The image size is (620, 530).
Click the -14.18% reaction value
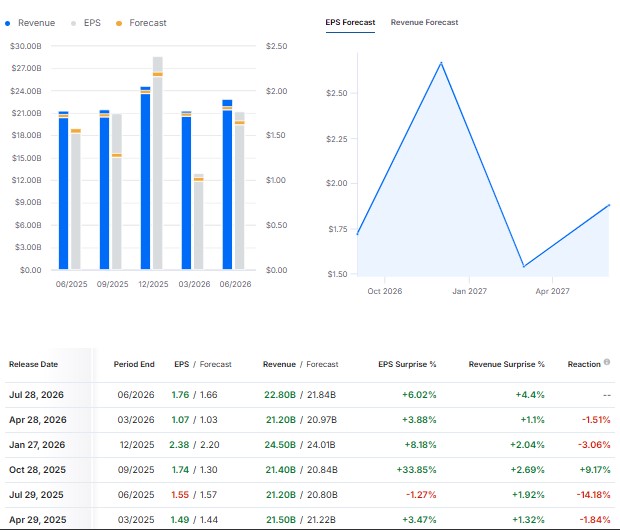(x=593, y=495)
